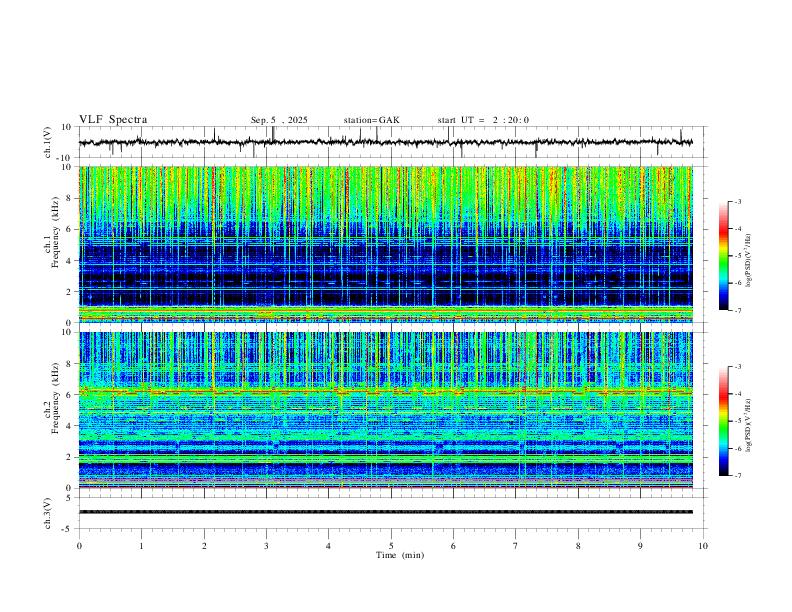Click the 'VLF Spectra' title text

[x=113, y=120]
